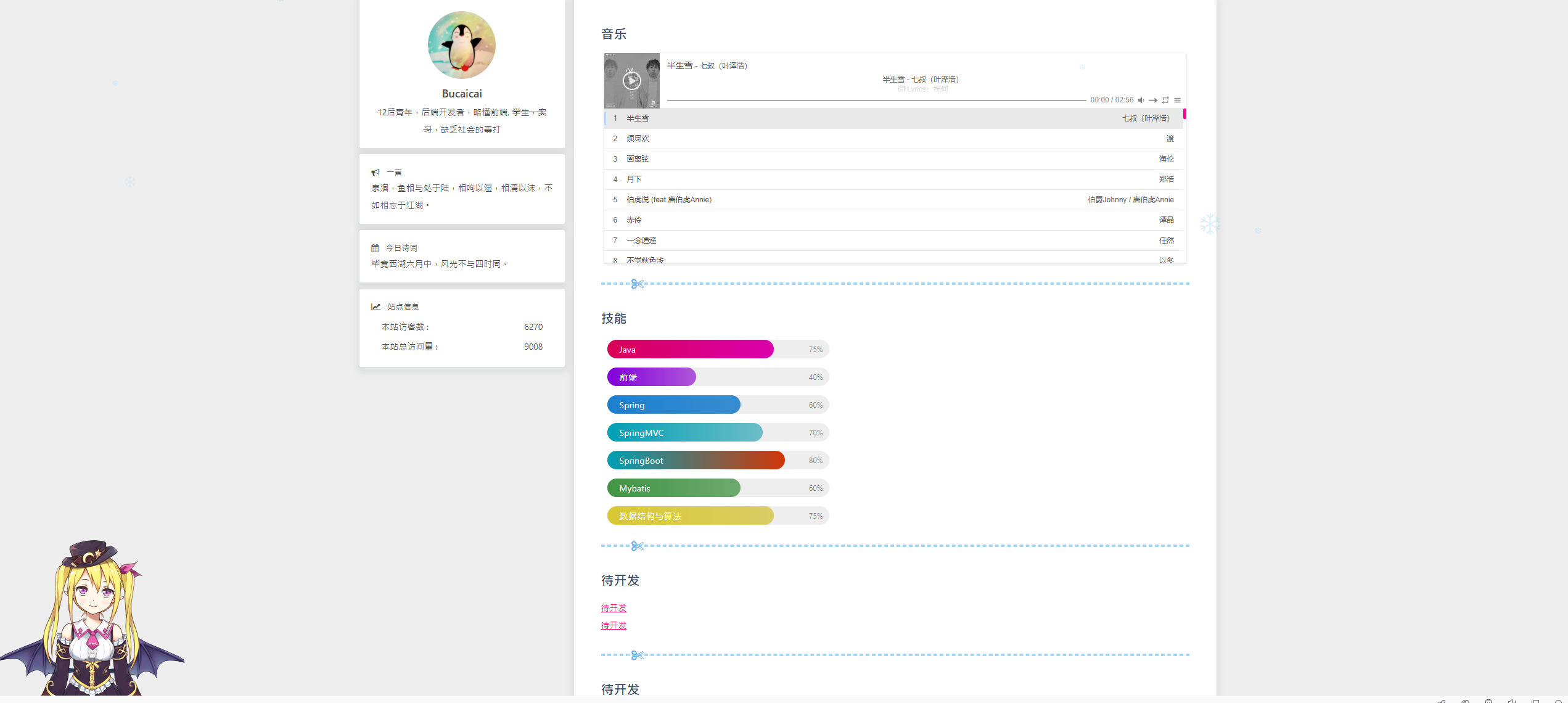The height and width of the screenshot is (703, 1568).
Task: Open the first 待开发 link
Action: pyautogui.click(x=614, y=608)
